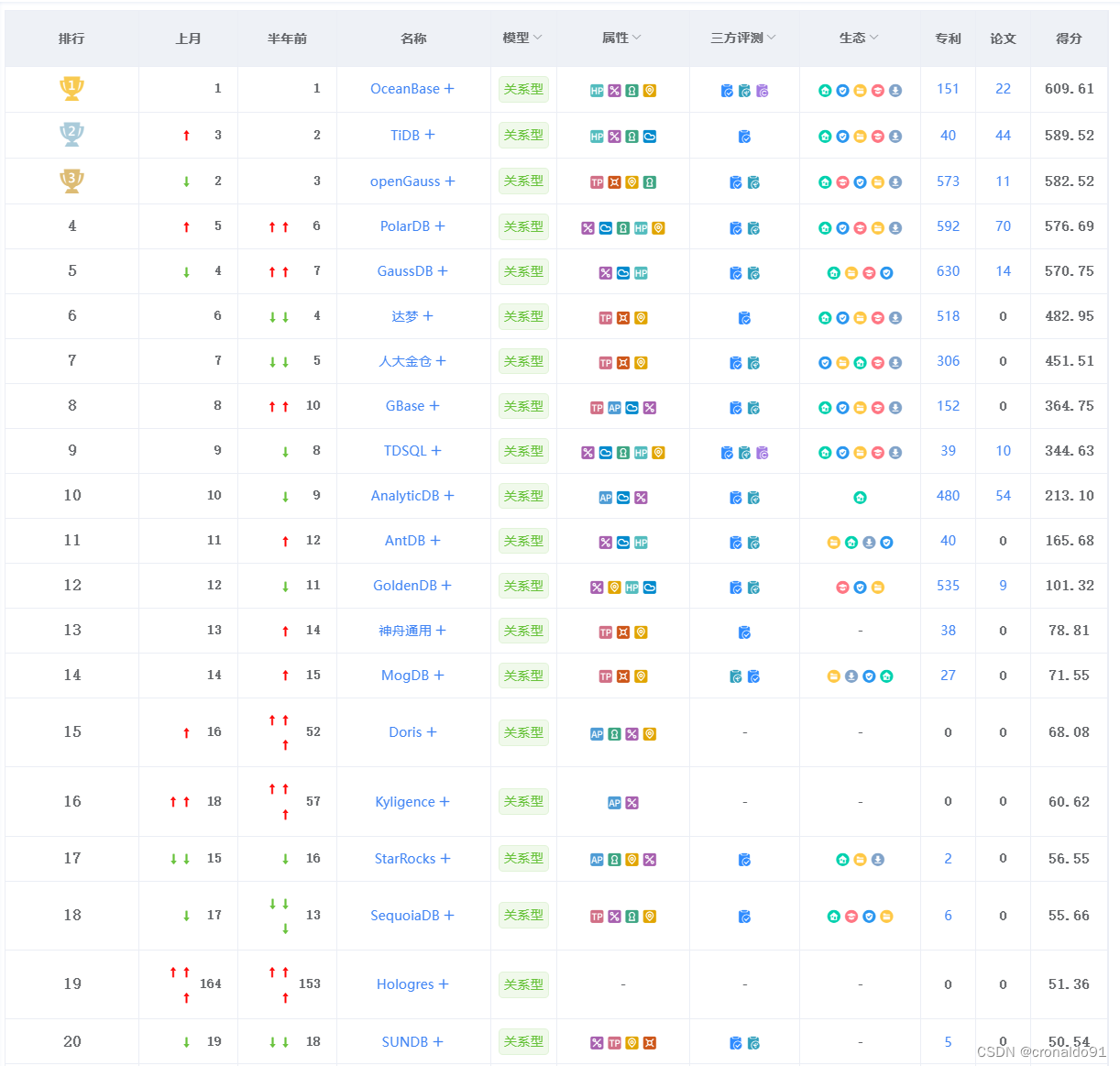The height and width of the screenshot is (1066, 1120).
Task: Click the 专利 column header
Action: 948,38
